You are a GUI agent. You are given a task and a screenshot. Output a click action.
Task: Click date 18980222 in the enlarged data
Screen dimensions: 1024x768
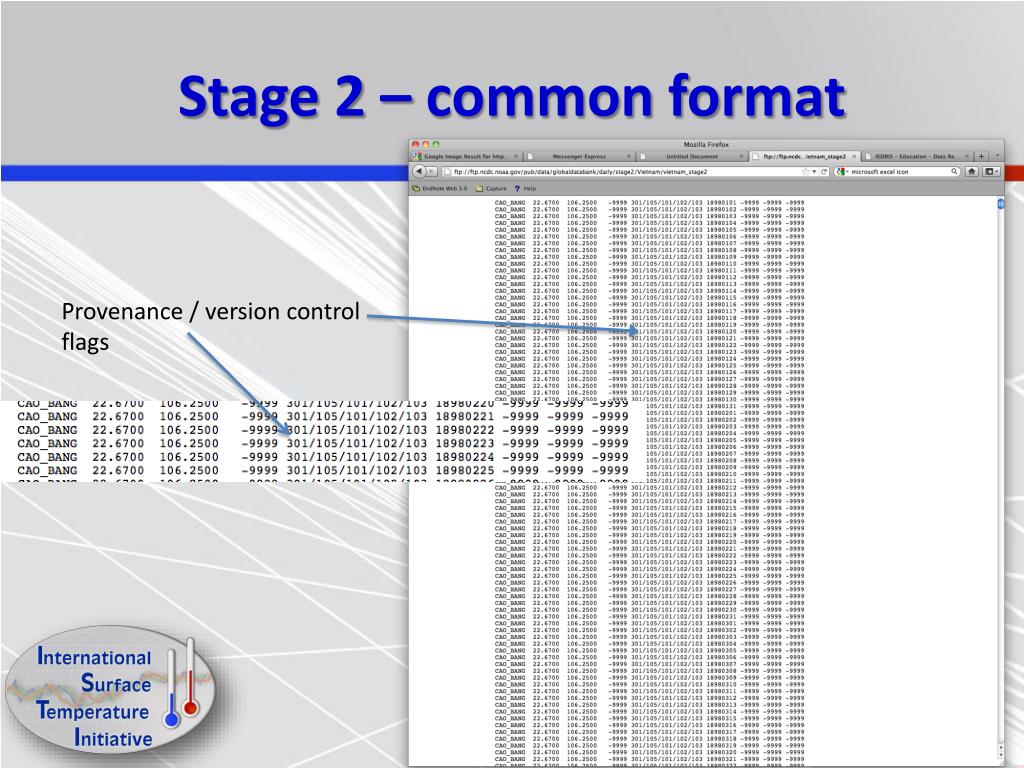[x=465, y=430]
